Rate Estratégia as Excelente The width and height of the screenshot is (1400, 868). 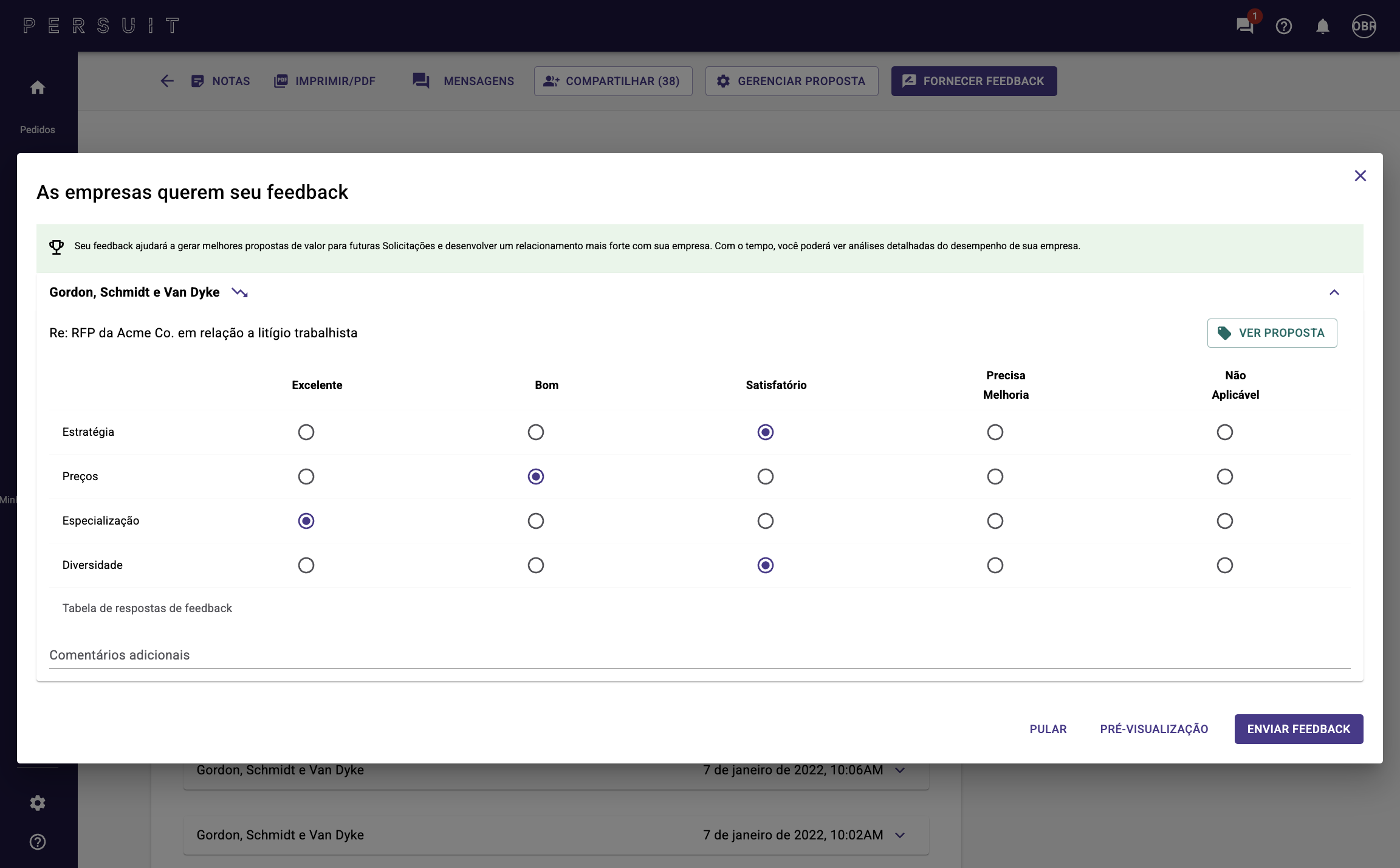(306, 432)
